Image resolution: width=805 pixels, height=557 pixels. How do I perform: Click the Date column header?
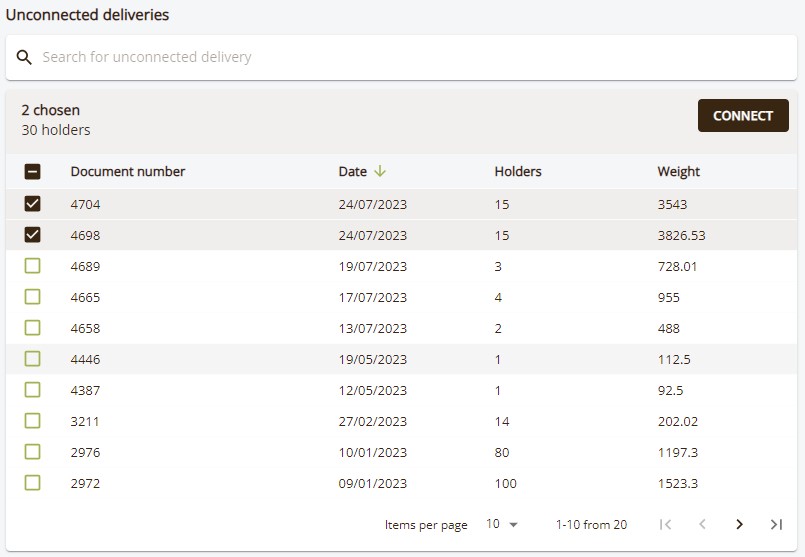coord(352,171)
